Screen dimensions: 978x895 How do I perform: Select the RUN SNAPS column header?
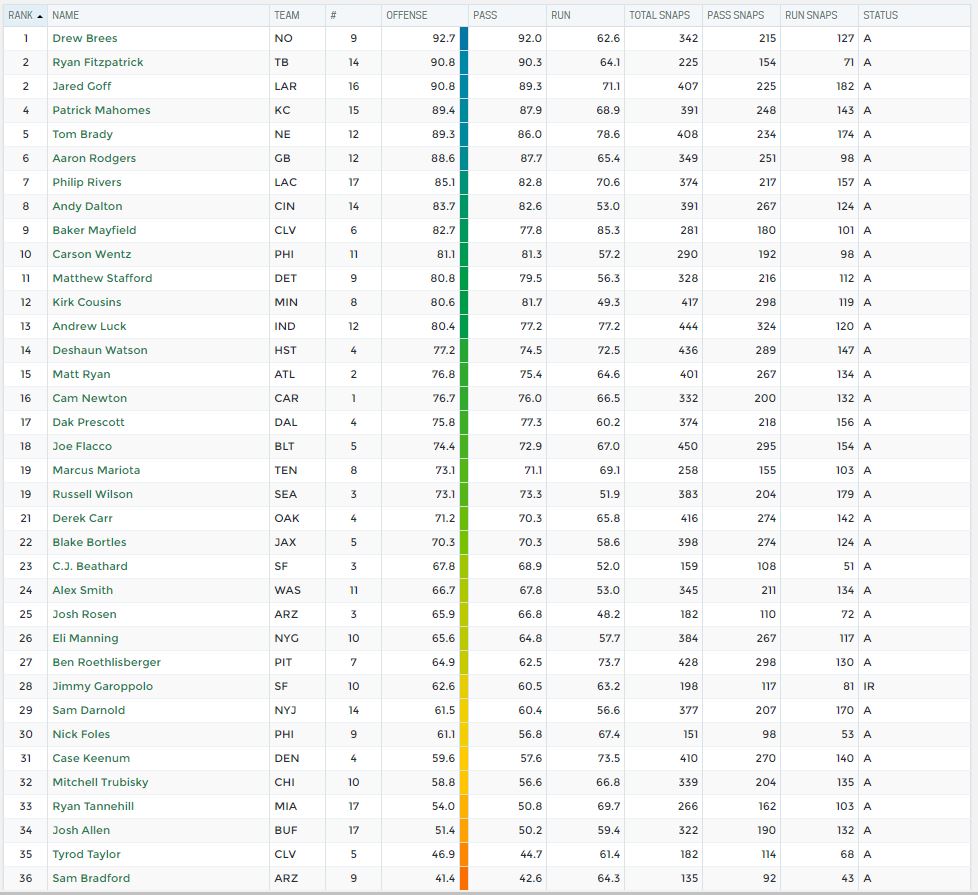pos(811,16)
